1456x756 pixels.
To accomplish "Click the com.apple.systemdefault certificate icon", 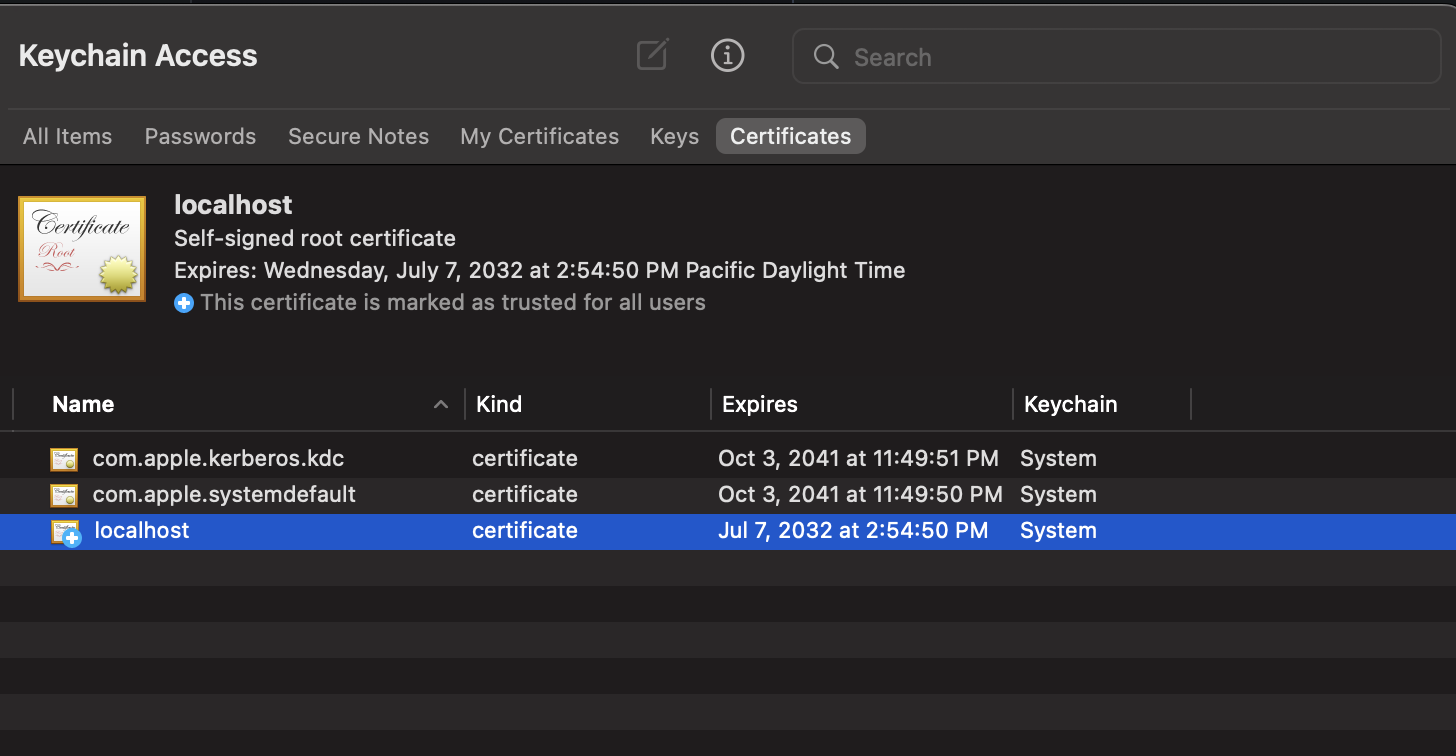I will [64, 495].
